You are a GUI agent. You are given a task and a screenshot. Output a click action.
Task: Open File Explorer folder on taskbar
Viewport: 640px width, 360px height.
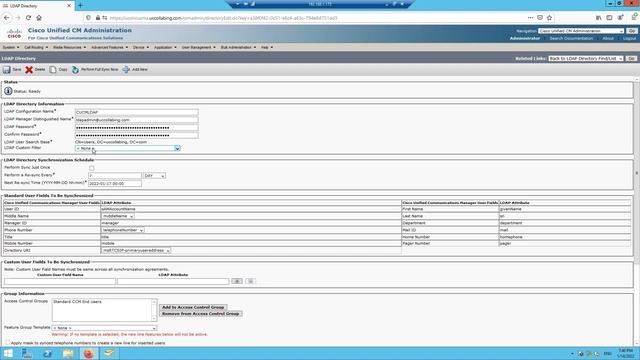pyautogui.click(x=68, y=353)
